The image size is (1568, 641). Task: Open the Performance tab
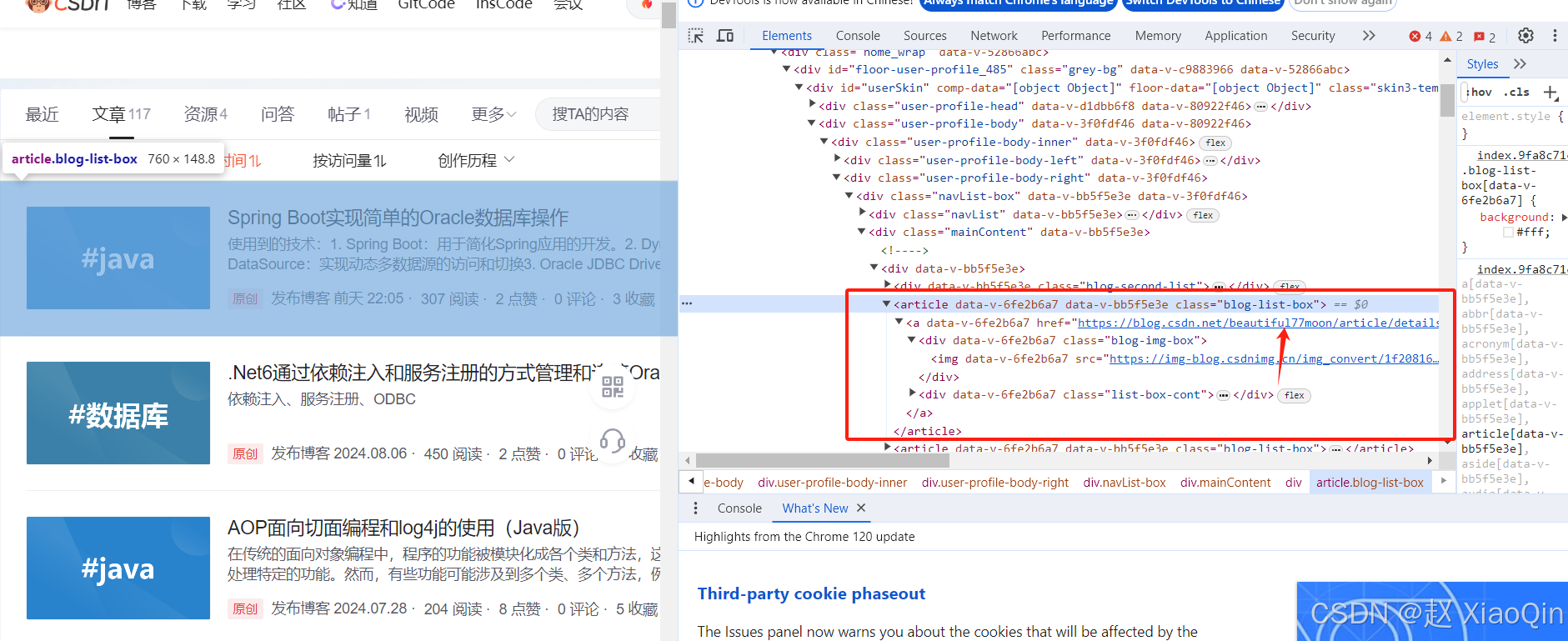tap(1075, 36)
